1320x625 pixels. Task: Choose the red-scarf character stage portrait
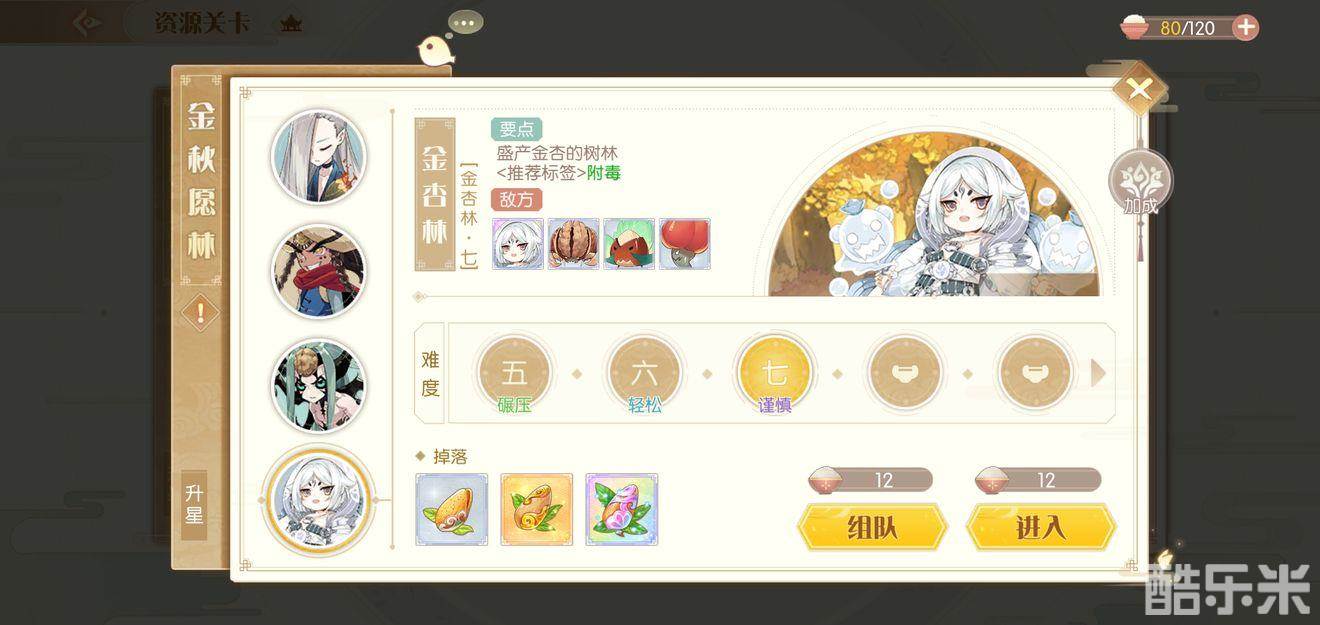(x=319, y=272)
